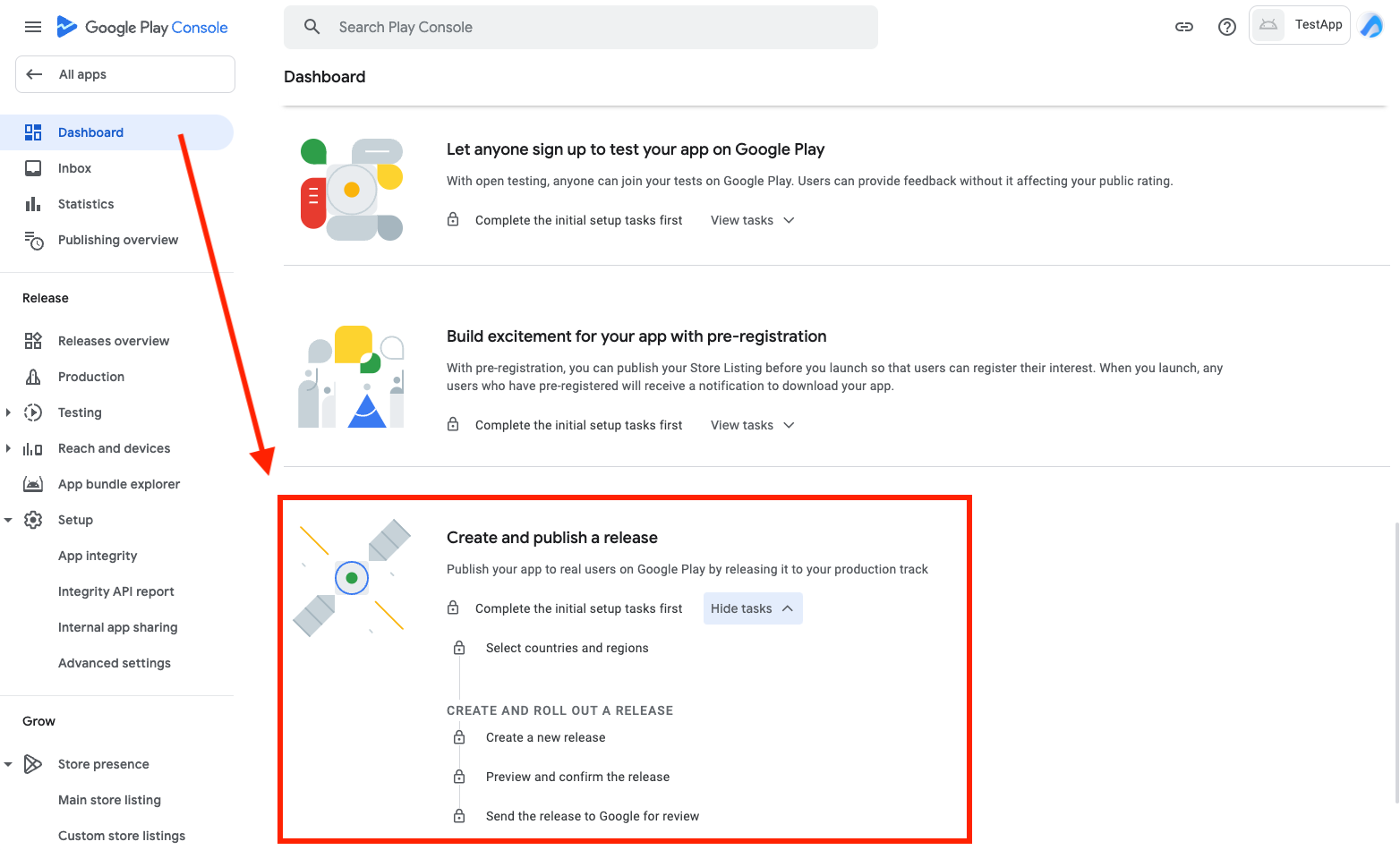Click the Statistics bar chart icon
The image size is (1400, 850).
33,204
